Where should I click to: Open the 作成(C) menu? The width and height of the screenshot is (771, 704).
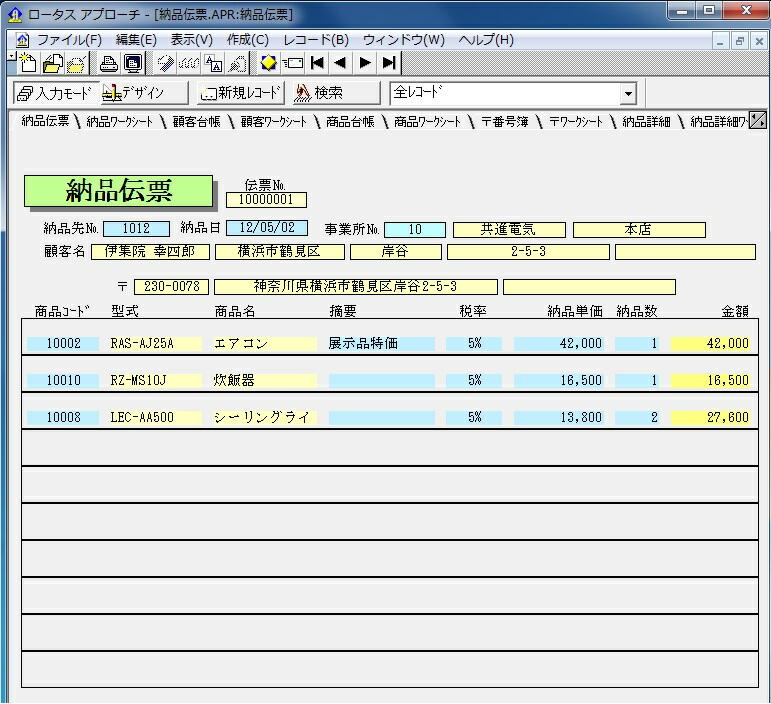248,40
